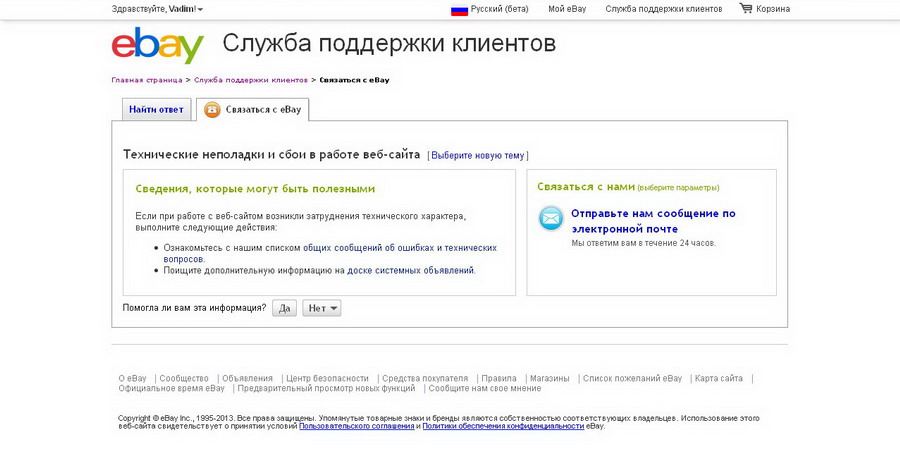Select 'Русский (бета)' language option

coord(499,9)
